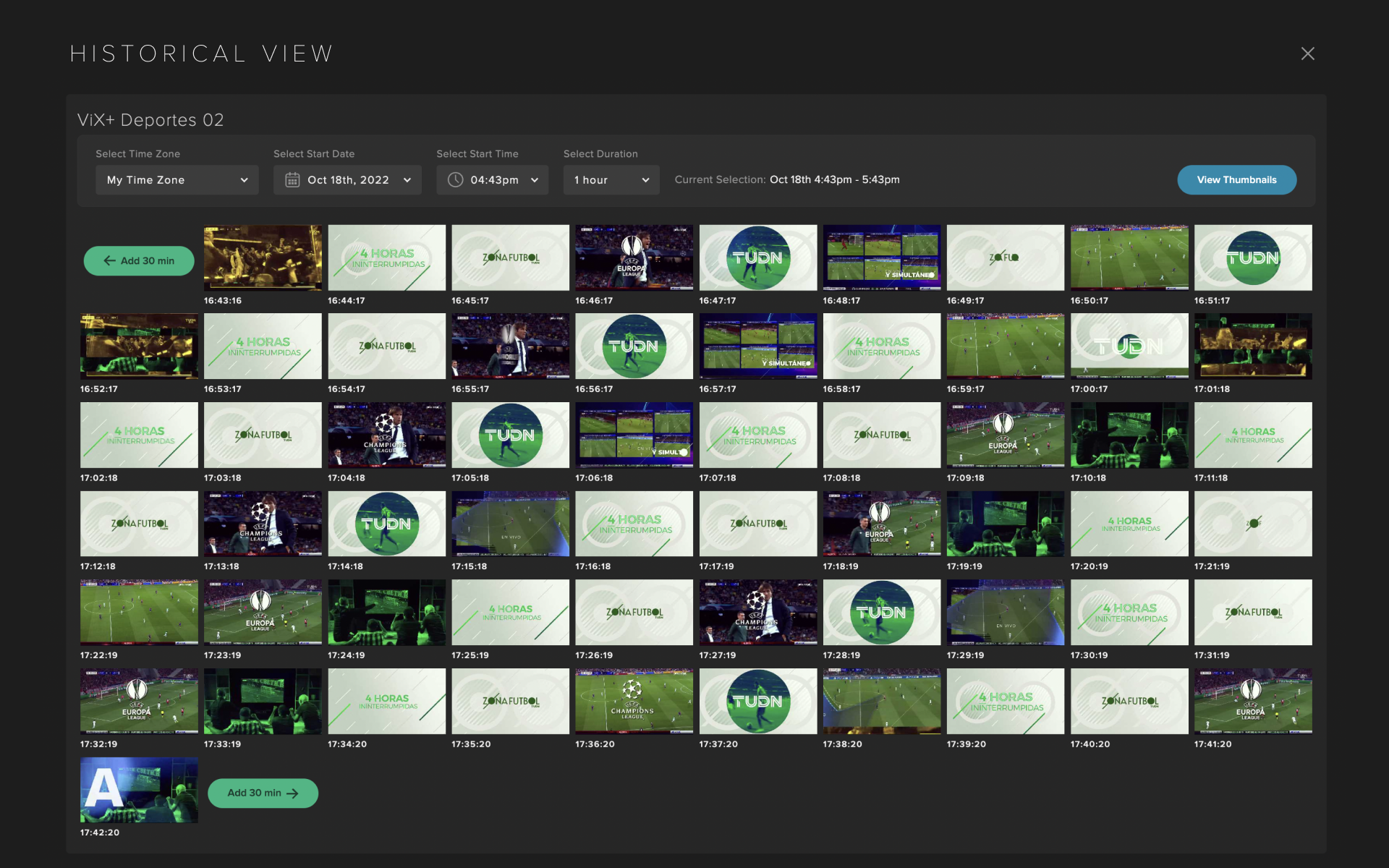This screenshot has height=868, width=1389.
Task: Click the bottom Add 30 min forward button
Action: click(x=263, y=793)
